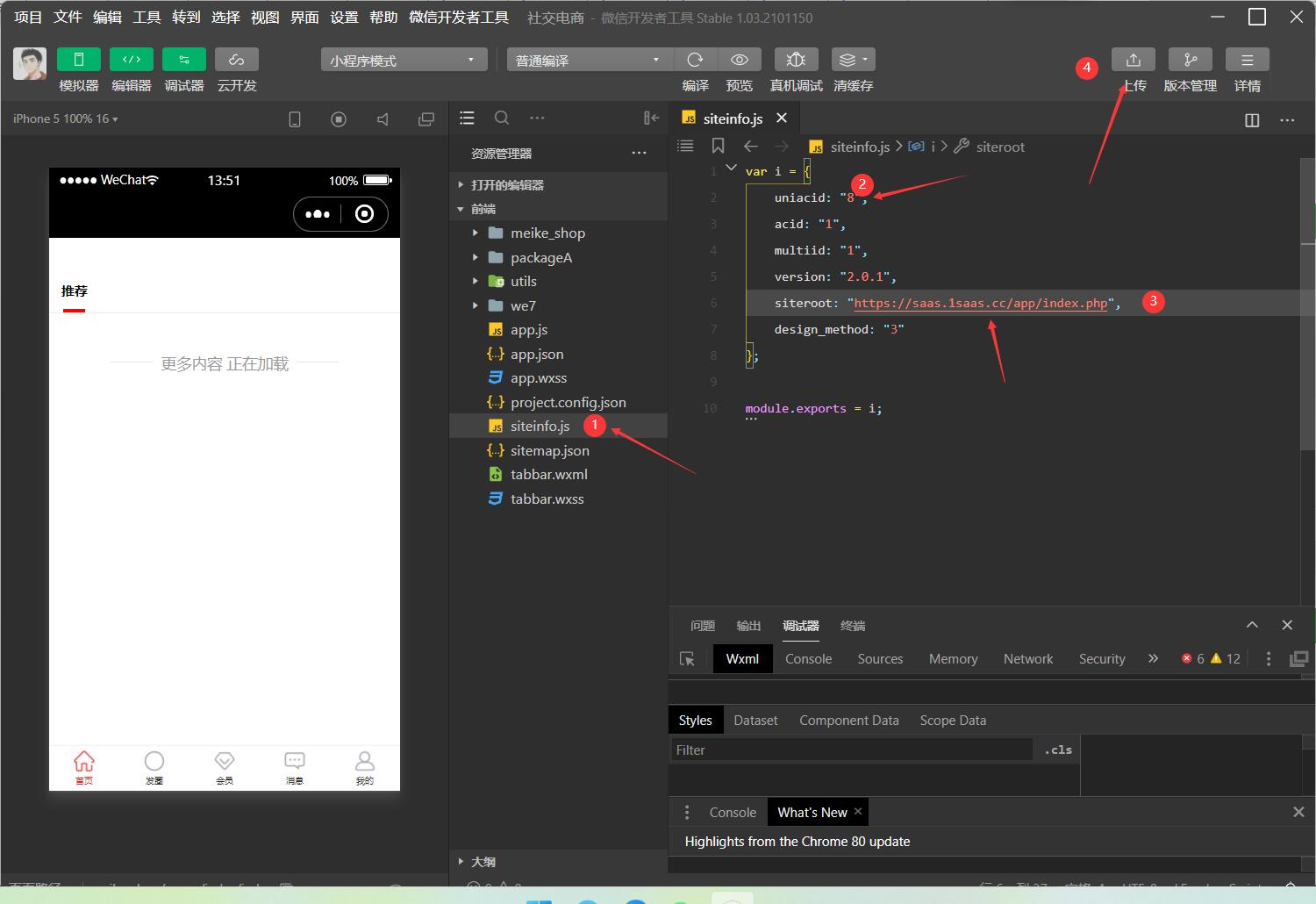Open the clear cache layers dropdown
Viewport: 1316px width, 904px height.
click(x=853, y=60)
